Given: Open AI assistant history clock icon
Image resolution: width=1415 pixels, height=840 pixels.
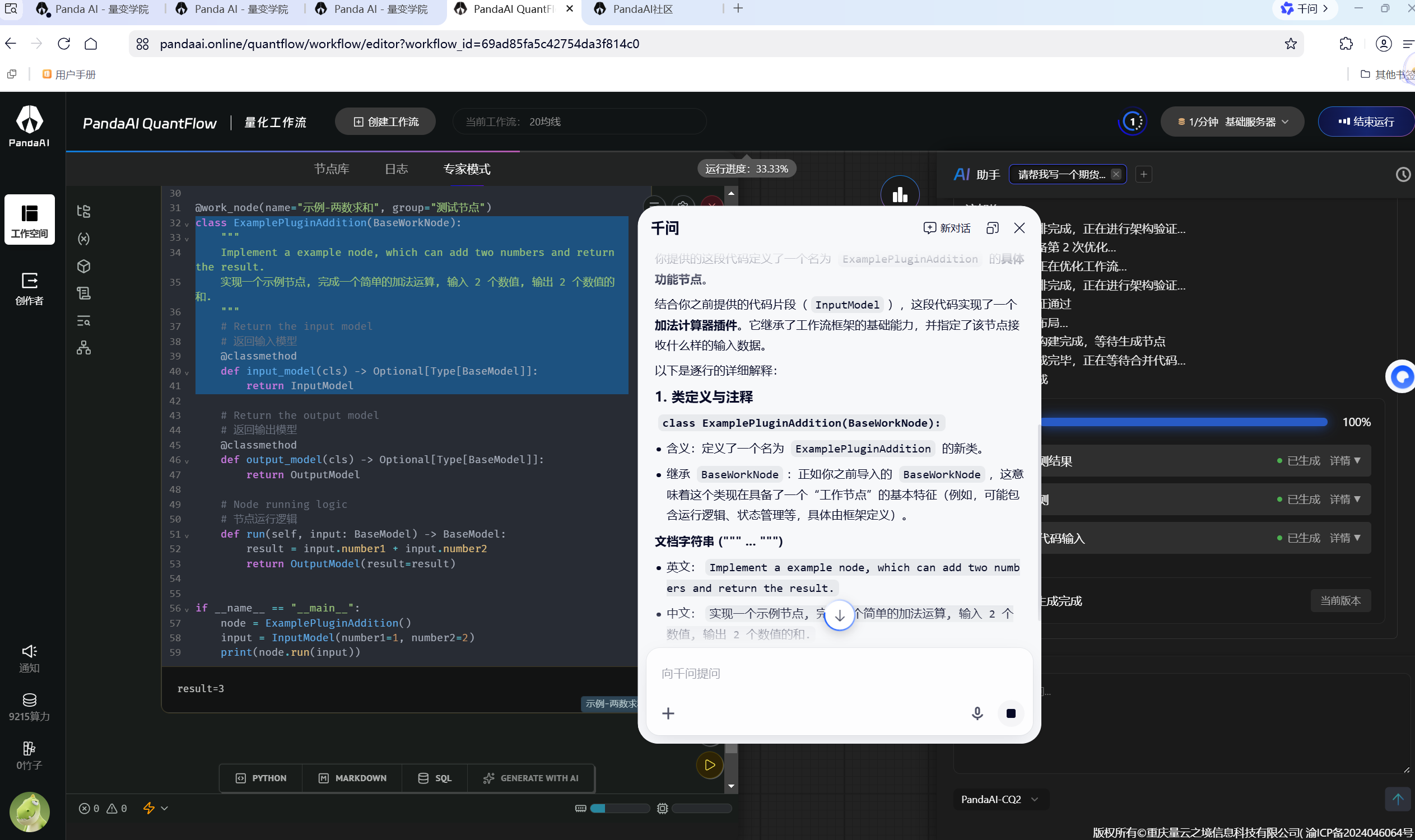Looking at the screenshot, I should point(1403,174).
